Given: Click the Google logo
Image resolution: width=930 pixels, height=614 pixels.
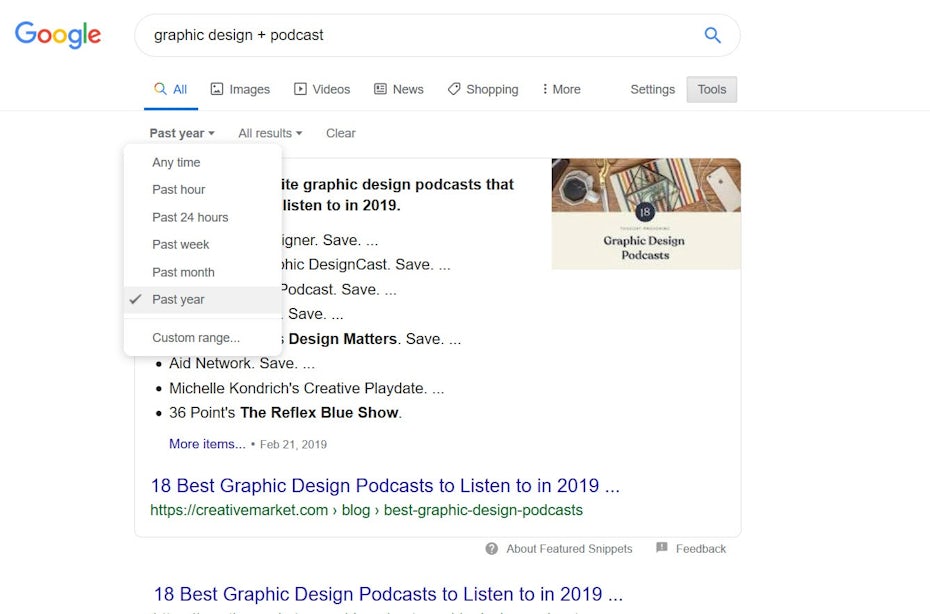Looking at the screenshot, I should [58, 35].
